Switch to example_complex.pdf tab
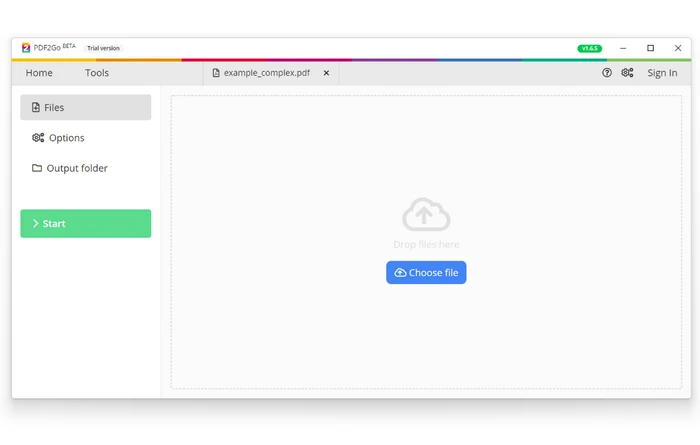Screen dimensions: 700x445 pyautogui.click(x=271, y=73)
